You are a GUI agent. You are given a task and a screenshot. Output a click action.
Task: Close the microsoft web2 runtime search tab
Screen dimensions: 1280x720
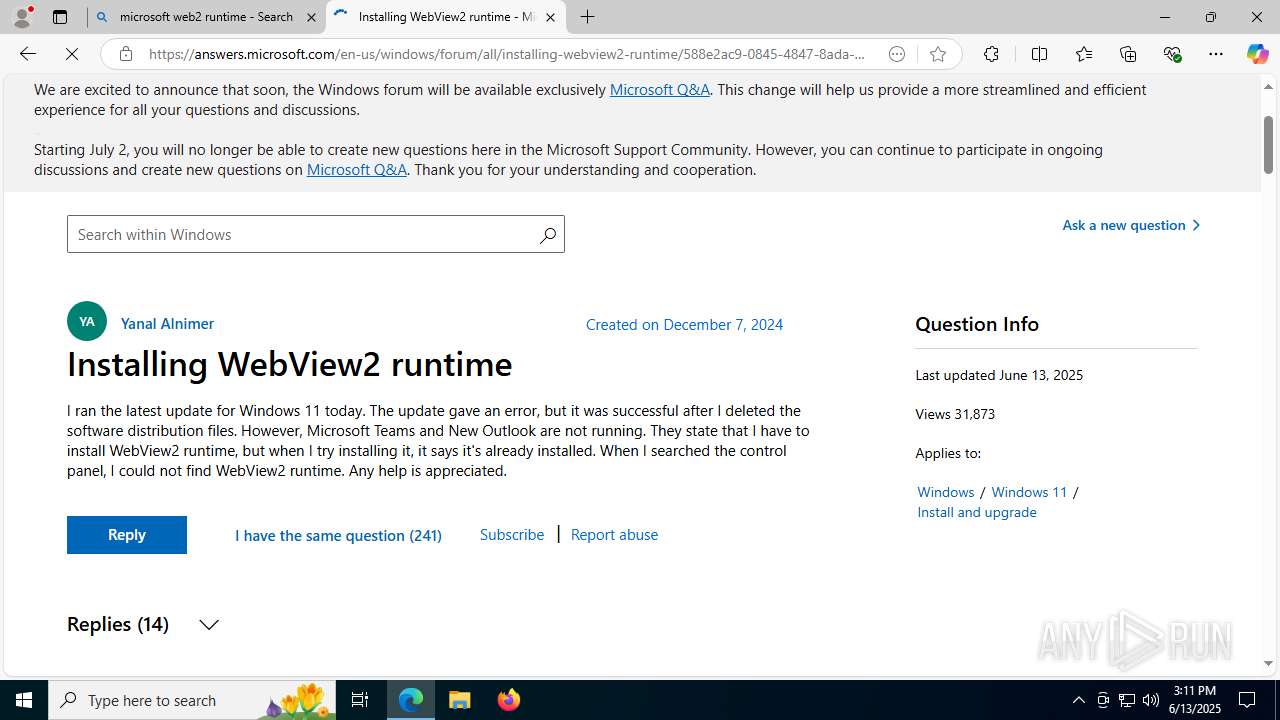click(311, 17)
